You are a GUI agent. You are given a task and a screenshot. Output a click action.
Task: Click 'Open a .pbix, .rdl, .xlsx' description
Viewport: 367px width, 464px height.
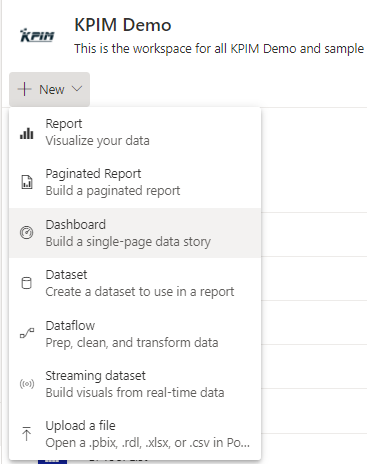147,443
